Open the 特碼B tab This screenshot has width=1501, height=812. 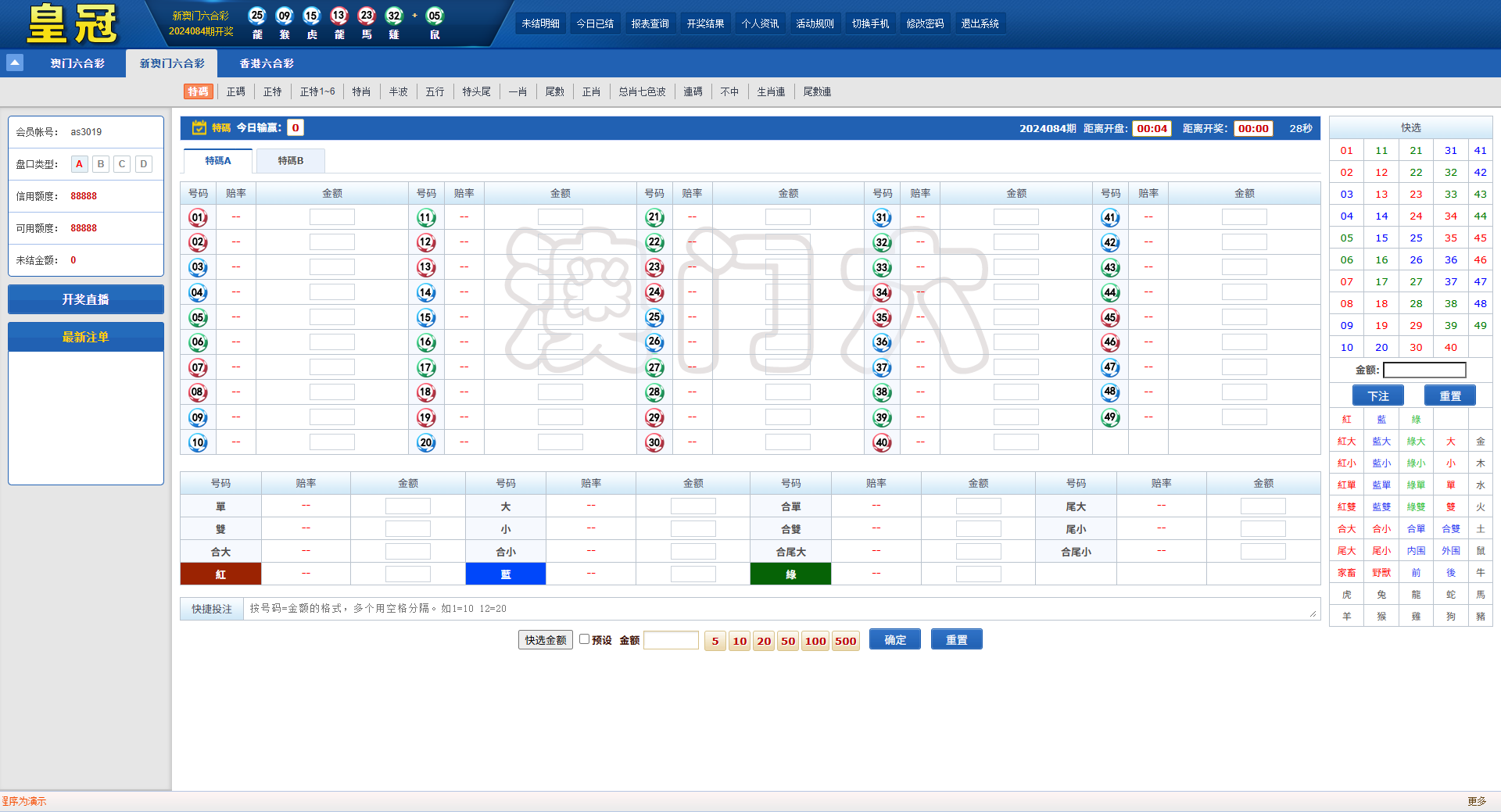(x=290, y=160)
